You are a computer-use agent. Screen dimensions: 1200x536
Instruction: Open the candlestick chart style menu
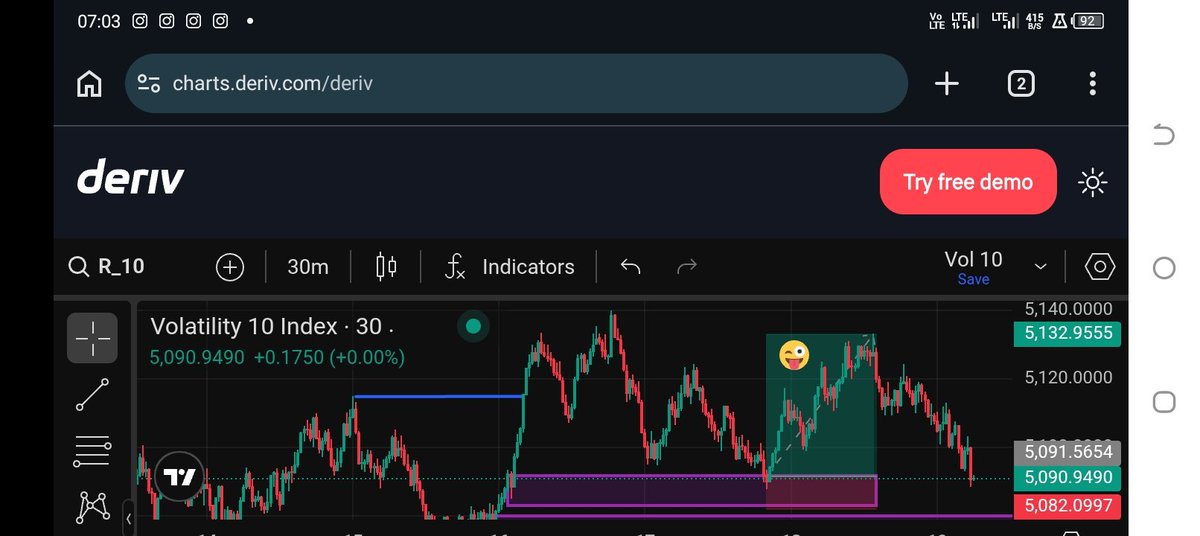[x=386, y=267]
